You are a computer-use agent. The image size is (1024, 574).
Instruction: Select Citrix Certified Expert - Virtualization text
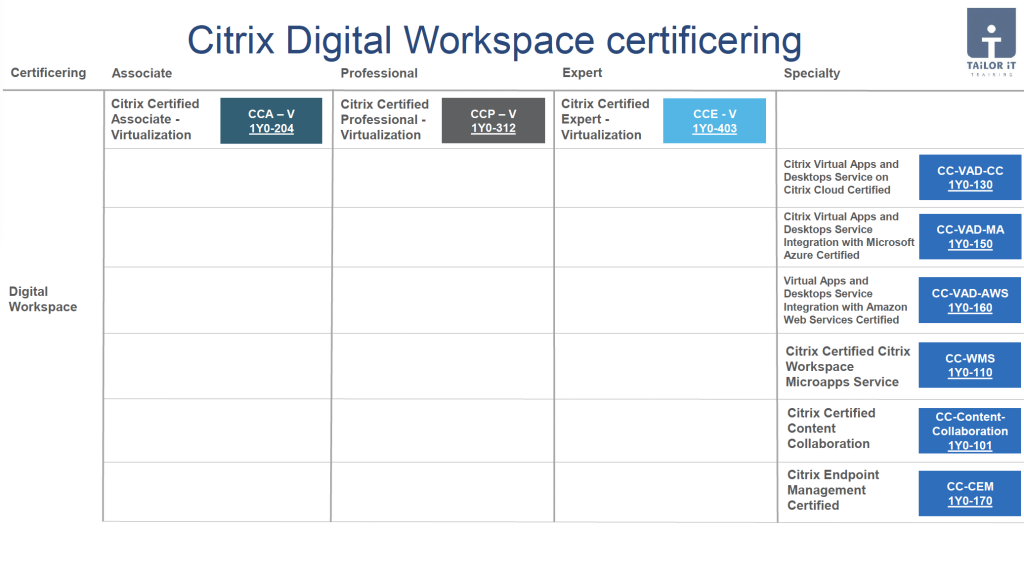(x=605, y=120)
